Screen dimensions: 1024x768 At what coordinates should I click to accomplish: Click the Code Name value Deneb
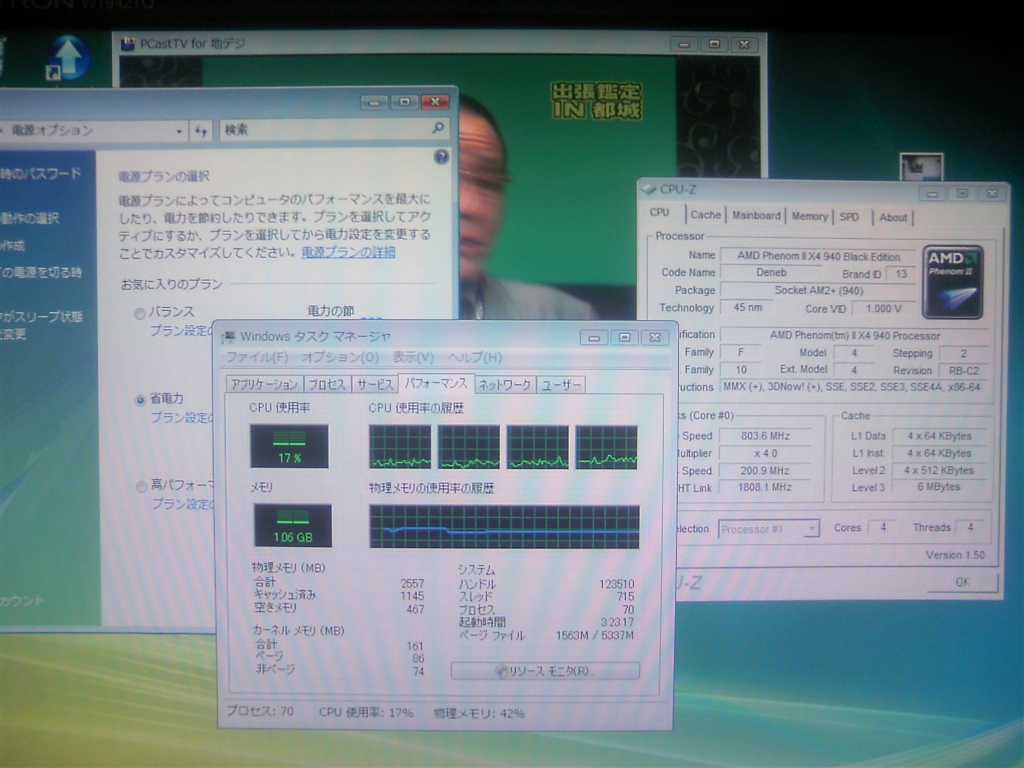click(771, 273)
